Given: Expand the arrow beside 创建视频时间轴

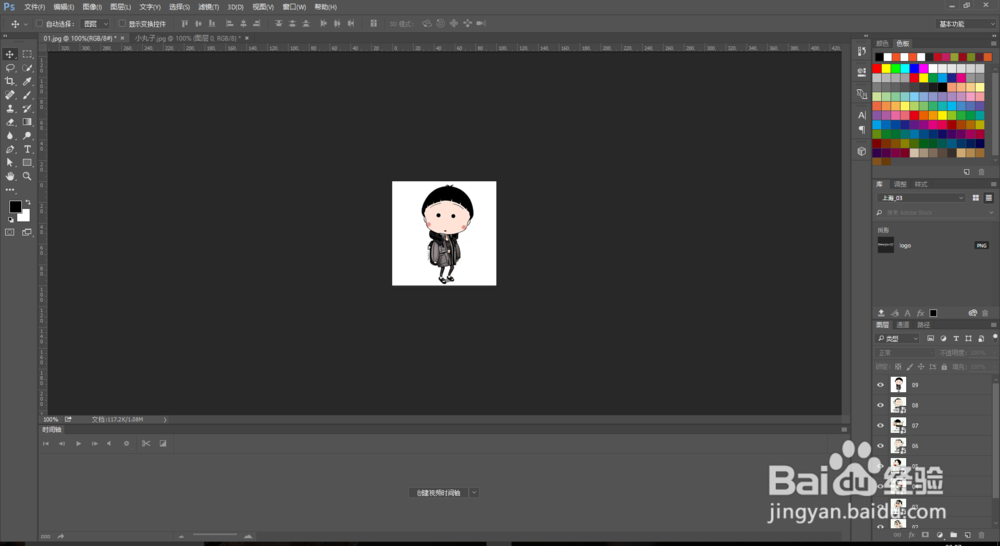Looking at the screenshot, I should coord(474,492).
